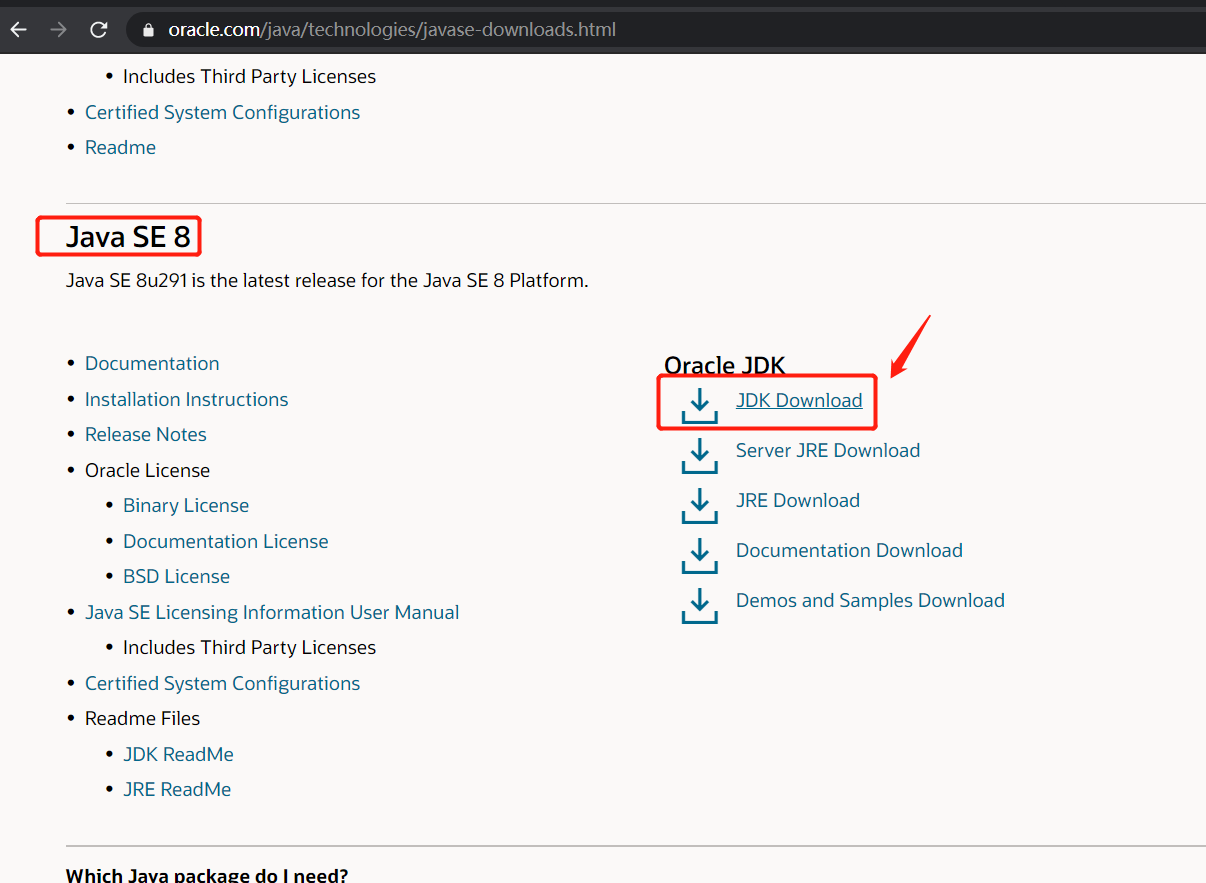The width and height of the screenshot is (1206, 883).
Task: Open the upper Certified System Configurations link
Action: 222,112
